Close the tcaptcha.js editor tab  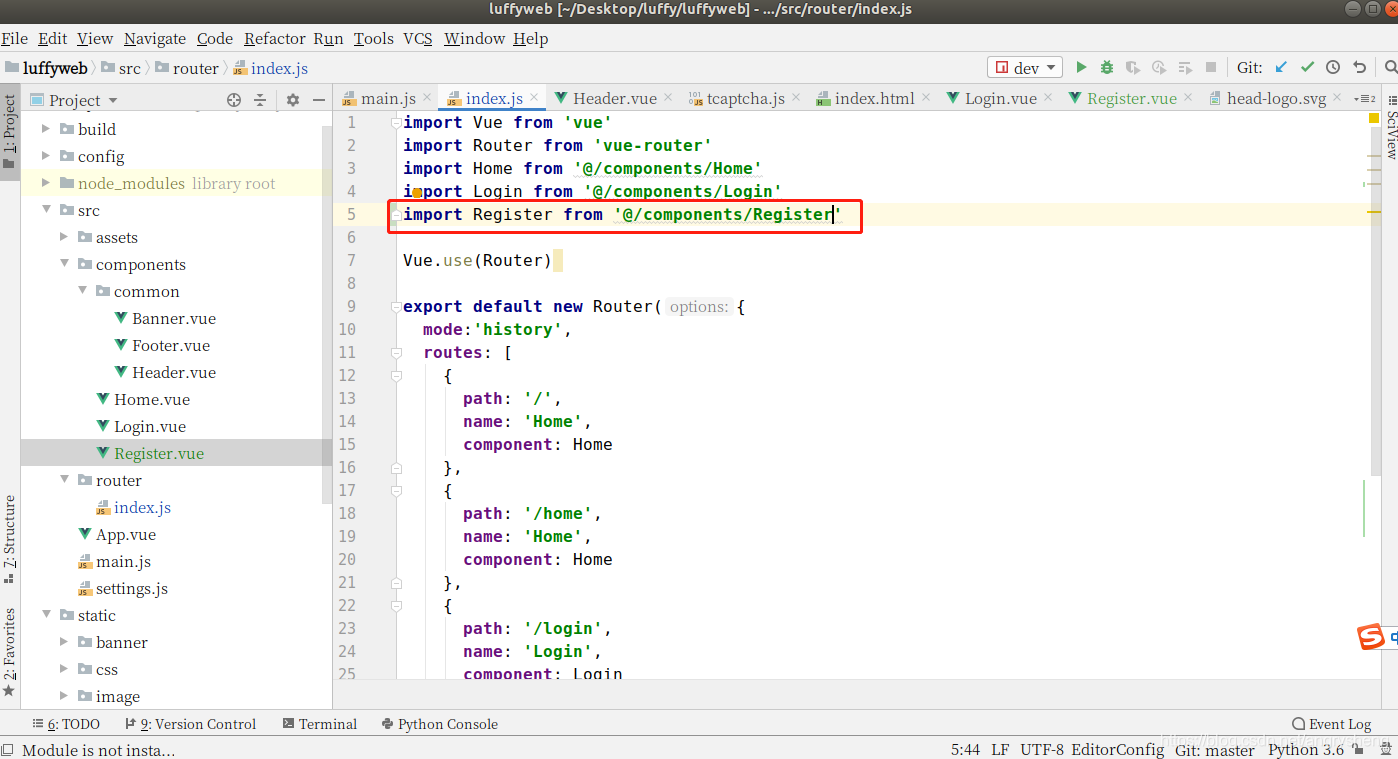[796, 97]
